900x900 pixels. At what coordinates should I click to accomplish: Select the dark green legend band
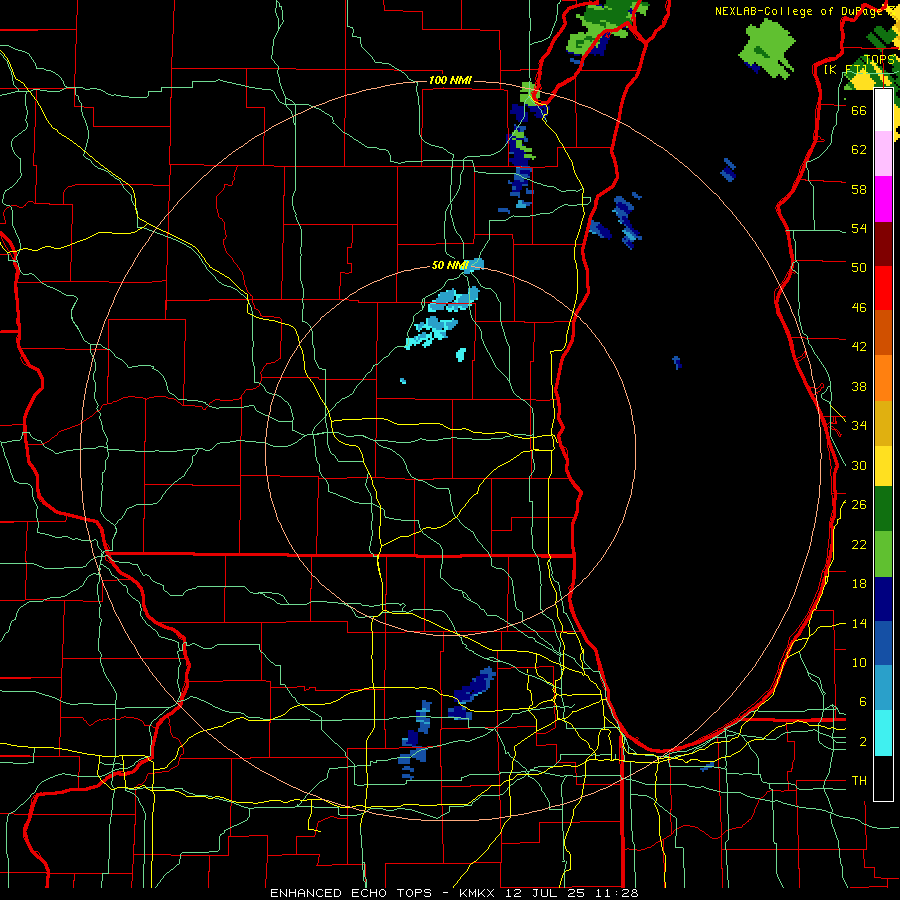pyautogui.click(x=883, y=509)
